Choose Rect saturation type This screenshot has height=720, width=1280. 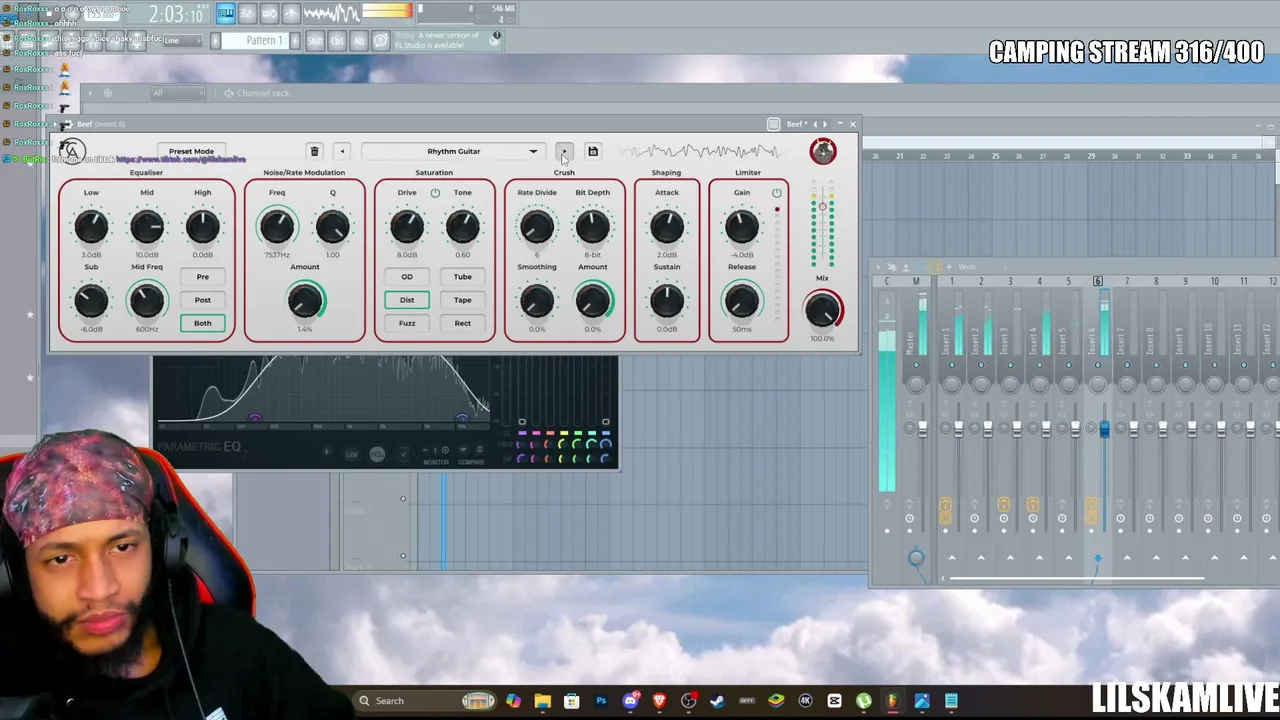(x=462, y=323)
